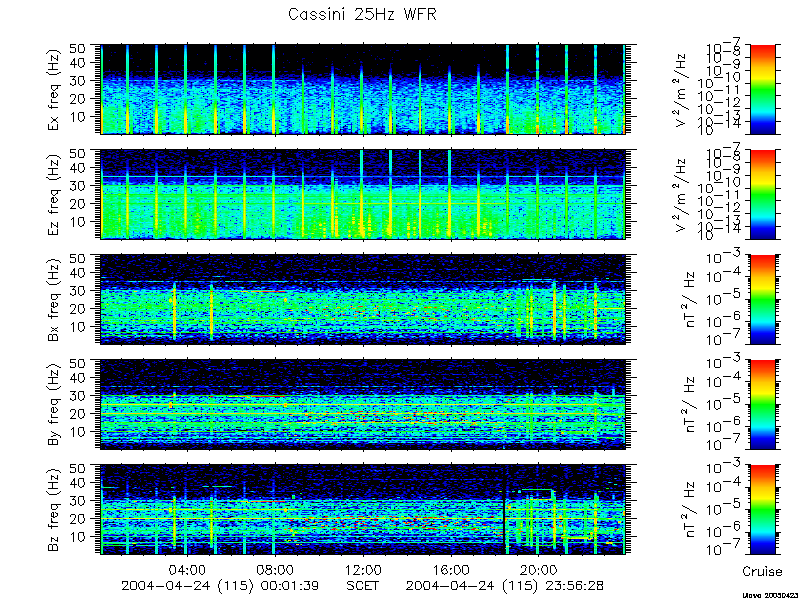This screenshot has width=800, height=600.
Task: Click the Cruise label under the color bars
Action: click(x=762, y=571)
